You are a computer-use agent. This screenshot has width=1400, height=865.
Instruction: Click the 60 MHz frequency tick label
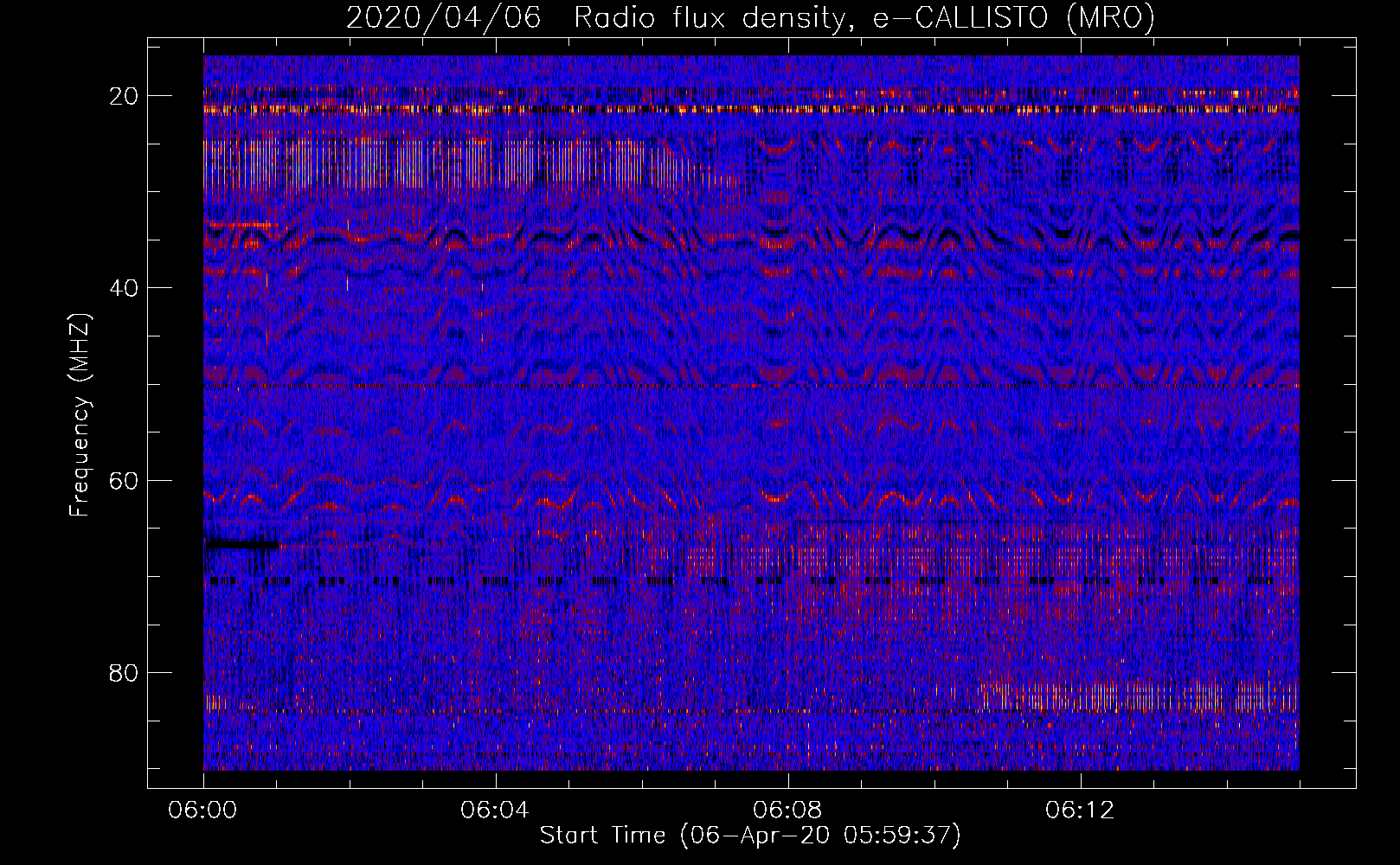[125, 480]
